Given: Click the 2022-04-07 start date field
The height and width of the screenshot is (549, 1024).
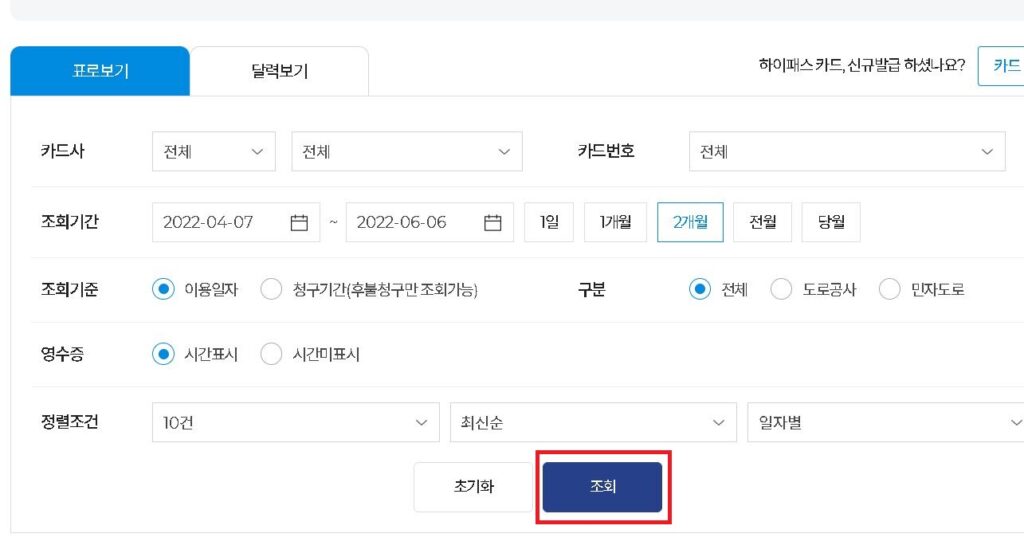Looking at the screenshot, I should [236, 222].
